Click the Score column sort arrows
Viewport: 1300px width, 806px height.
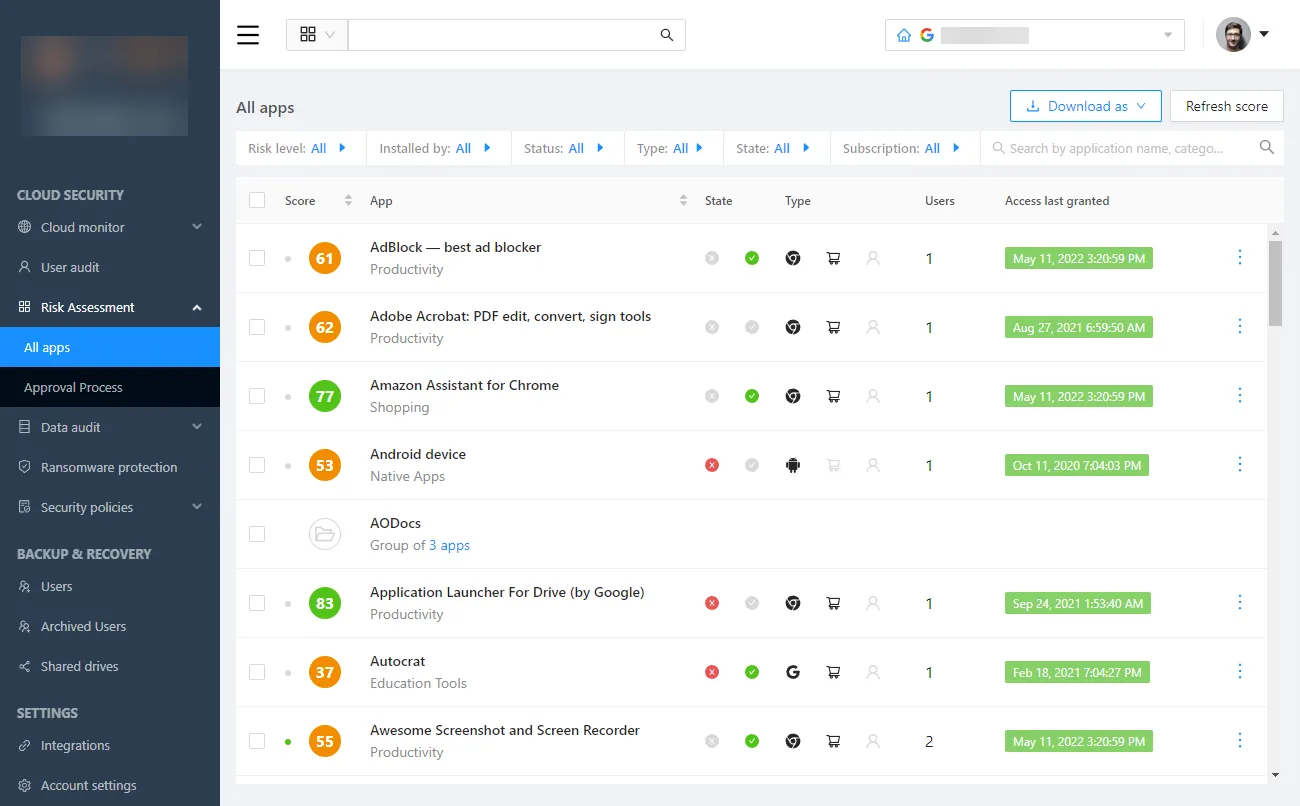coord(347,200)
